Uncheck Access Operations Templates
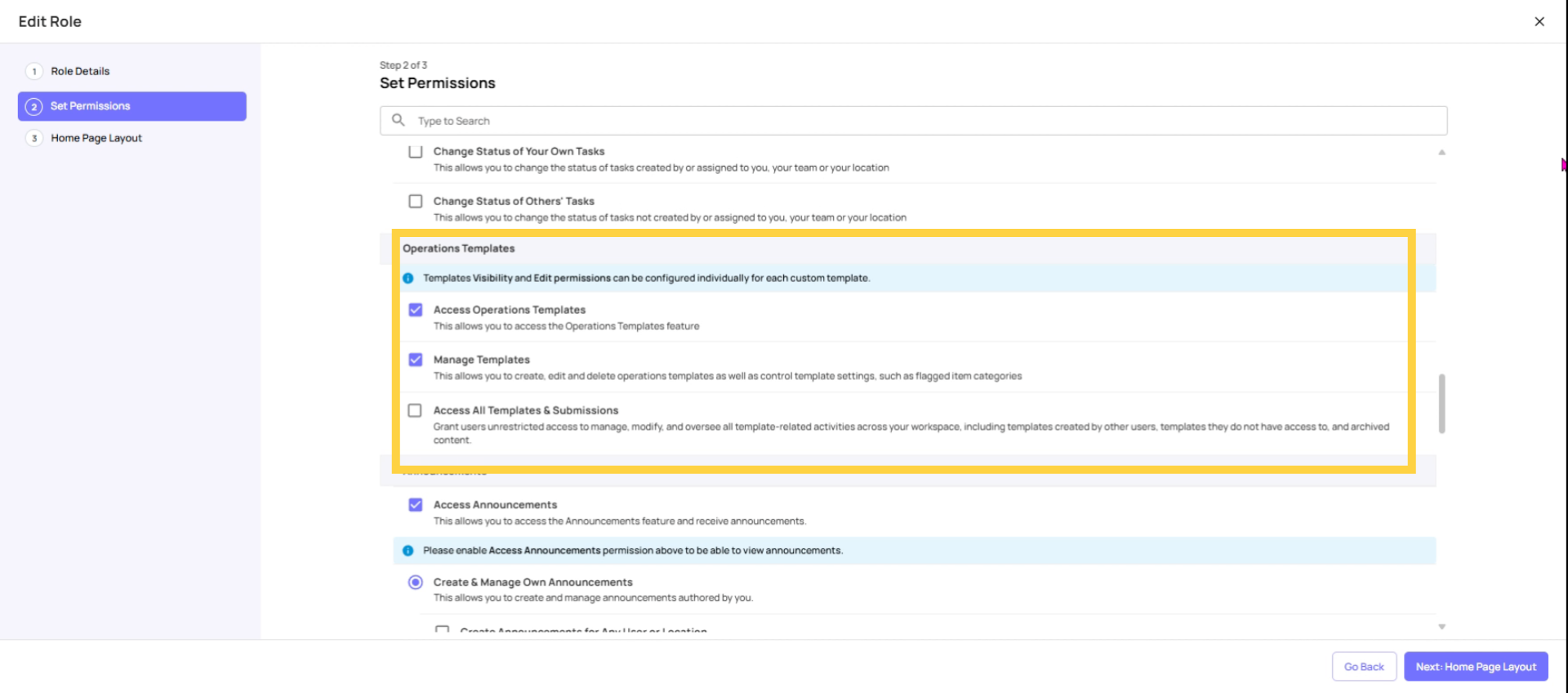Viewport: 1568px width, 693px height. (x=416, y=310)
